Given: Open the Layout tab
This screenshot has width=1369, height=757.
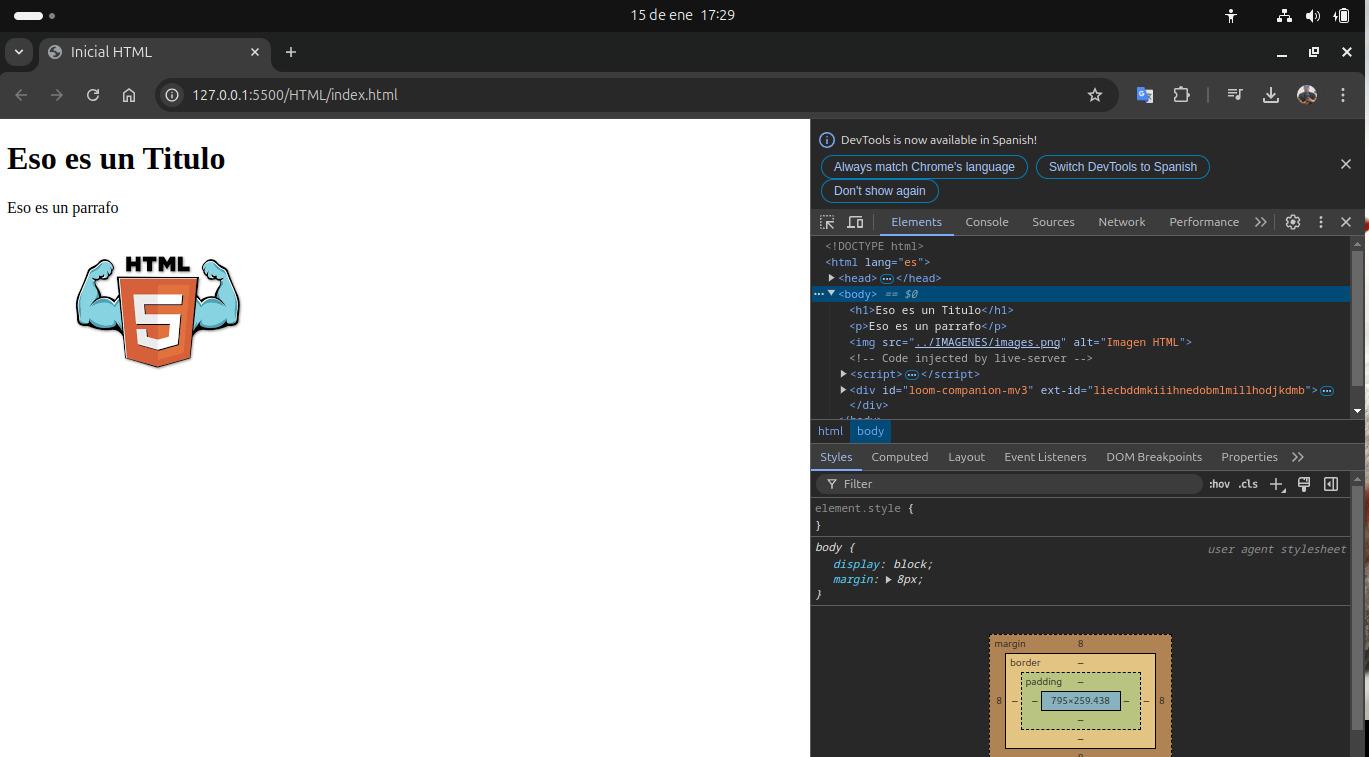Looking at the screenshot, I should pos(966,457).
